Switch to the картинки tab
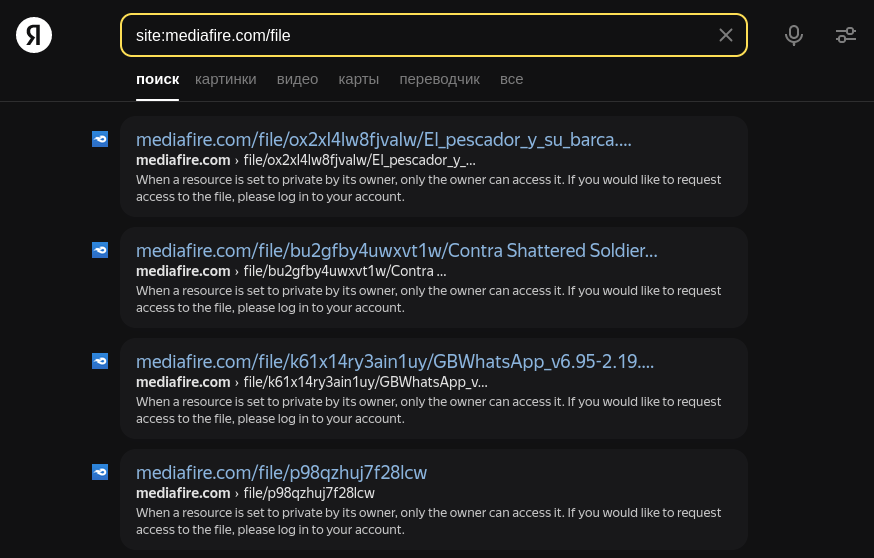Screen dimensions: 874x558 225,79
